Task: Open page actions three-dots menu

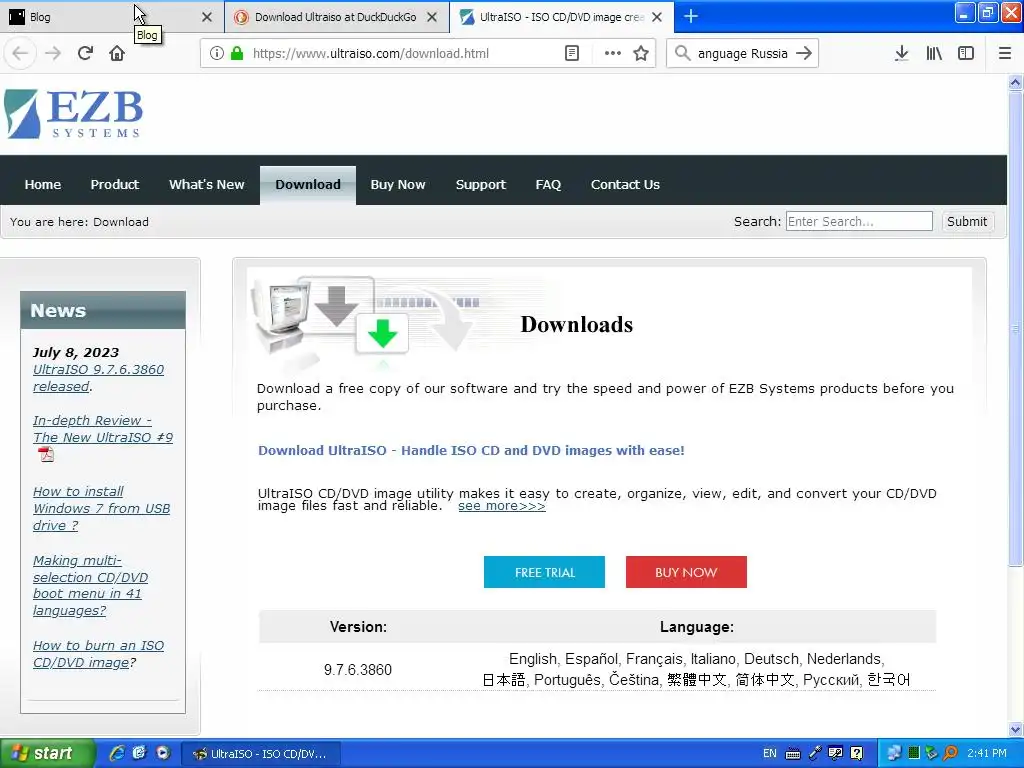Action: (612, 53)
